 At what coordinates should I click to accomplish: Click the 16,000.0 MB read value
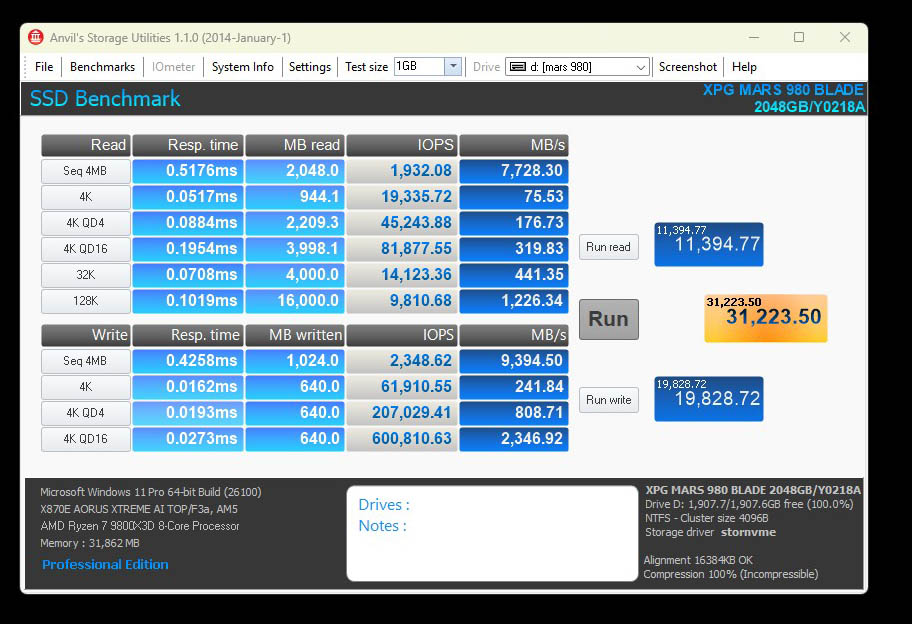pos(295,301)
